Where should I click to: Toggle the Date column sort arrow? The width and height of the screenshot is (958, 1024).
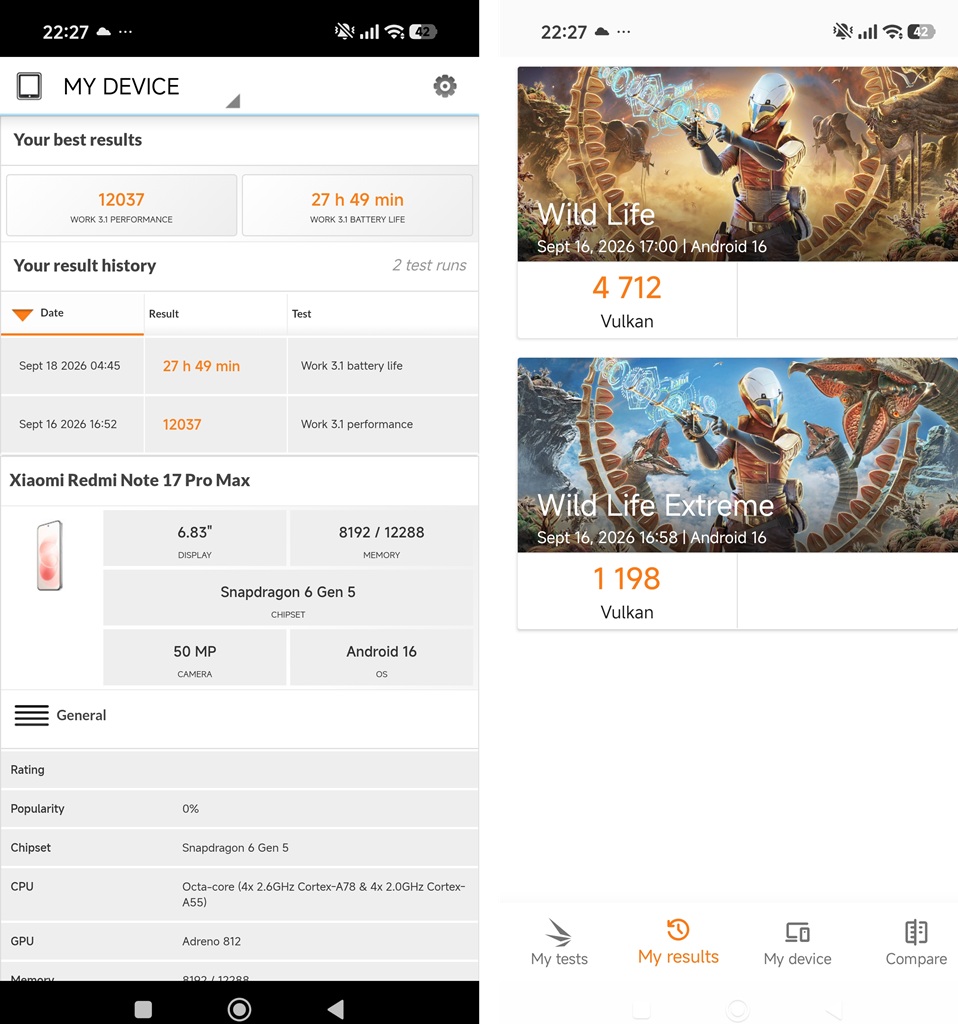point(22,314)
